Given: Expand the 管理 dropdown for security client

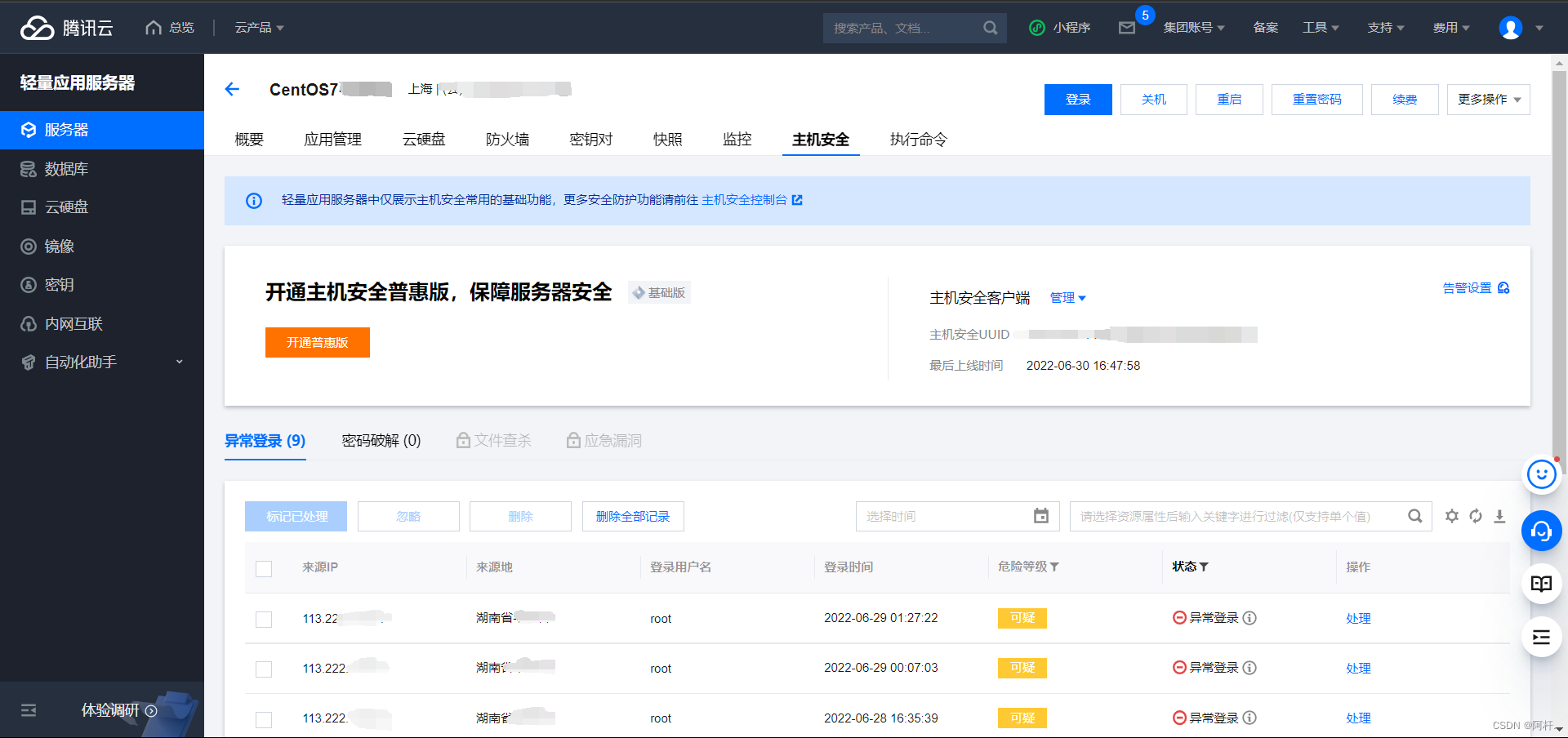Looking at the screenshot, I should point(1068,298).
